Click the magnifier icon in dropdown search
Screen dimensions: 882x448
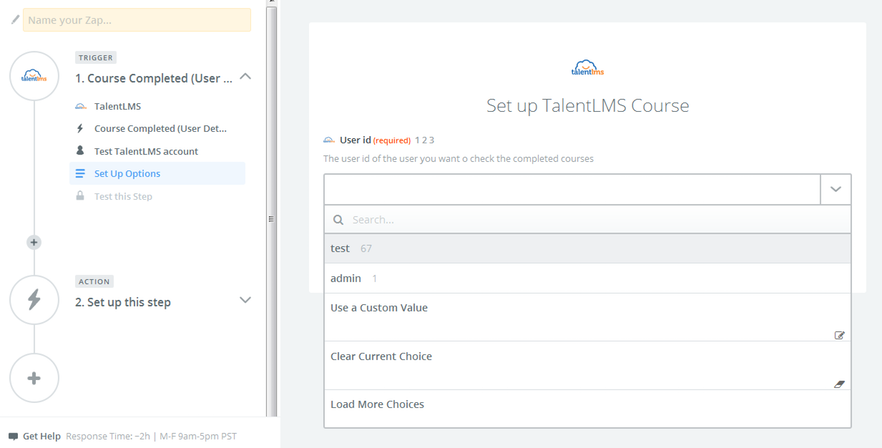coord(338,219)
